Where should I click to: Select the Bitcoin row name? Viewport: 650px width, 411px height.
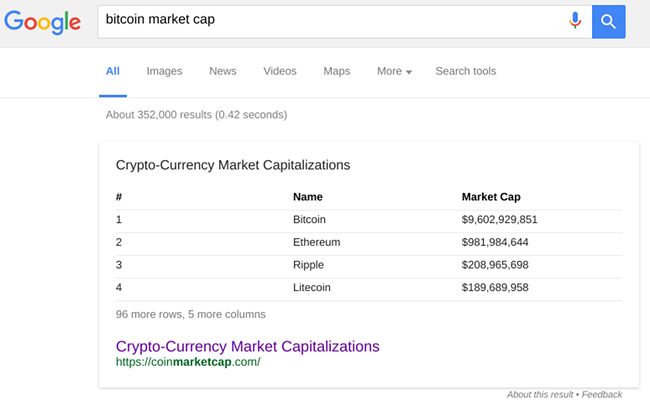[x=309, y=219]
